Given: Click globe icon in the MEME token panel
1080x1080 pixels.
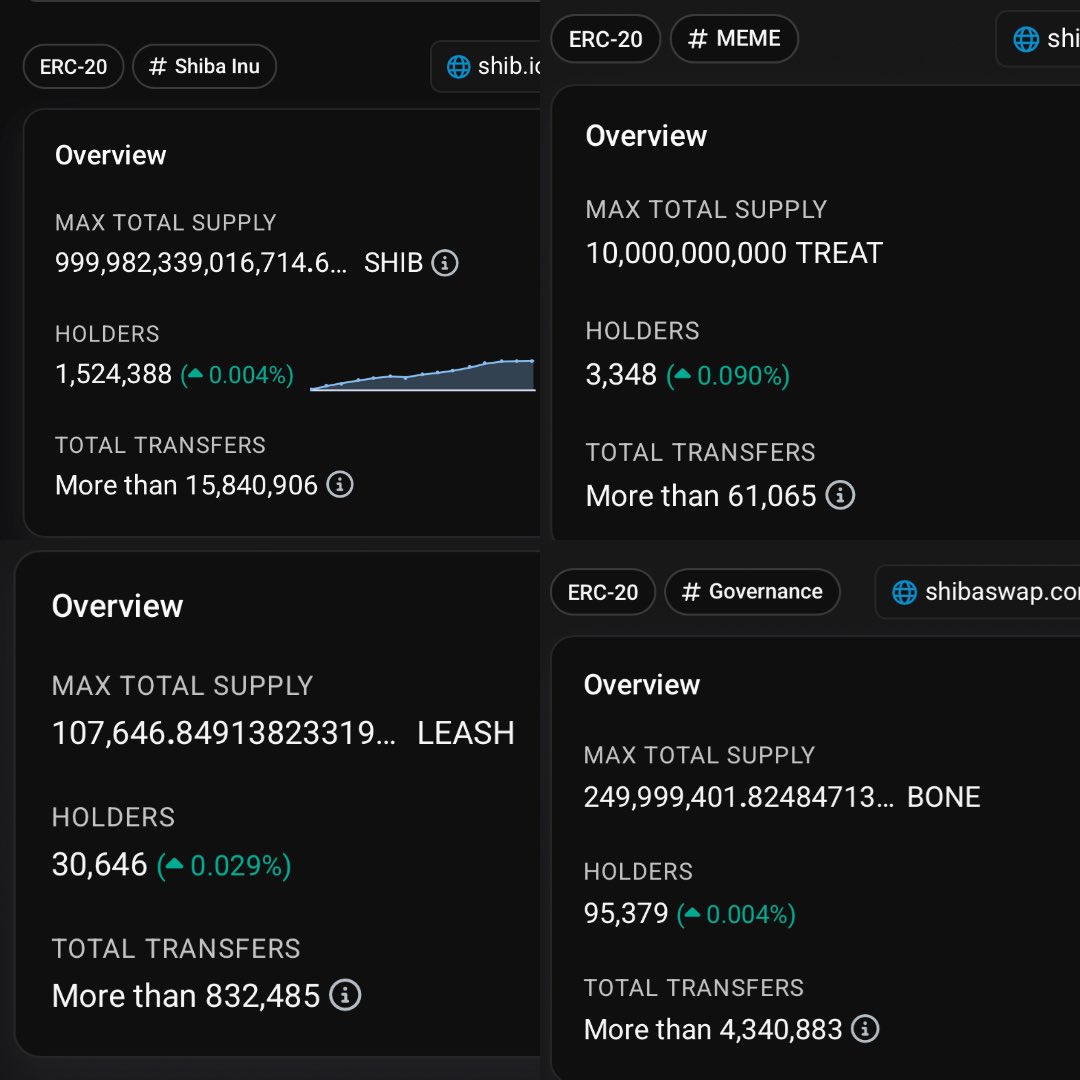Looking at the screenshot, I should point(1026,39).
